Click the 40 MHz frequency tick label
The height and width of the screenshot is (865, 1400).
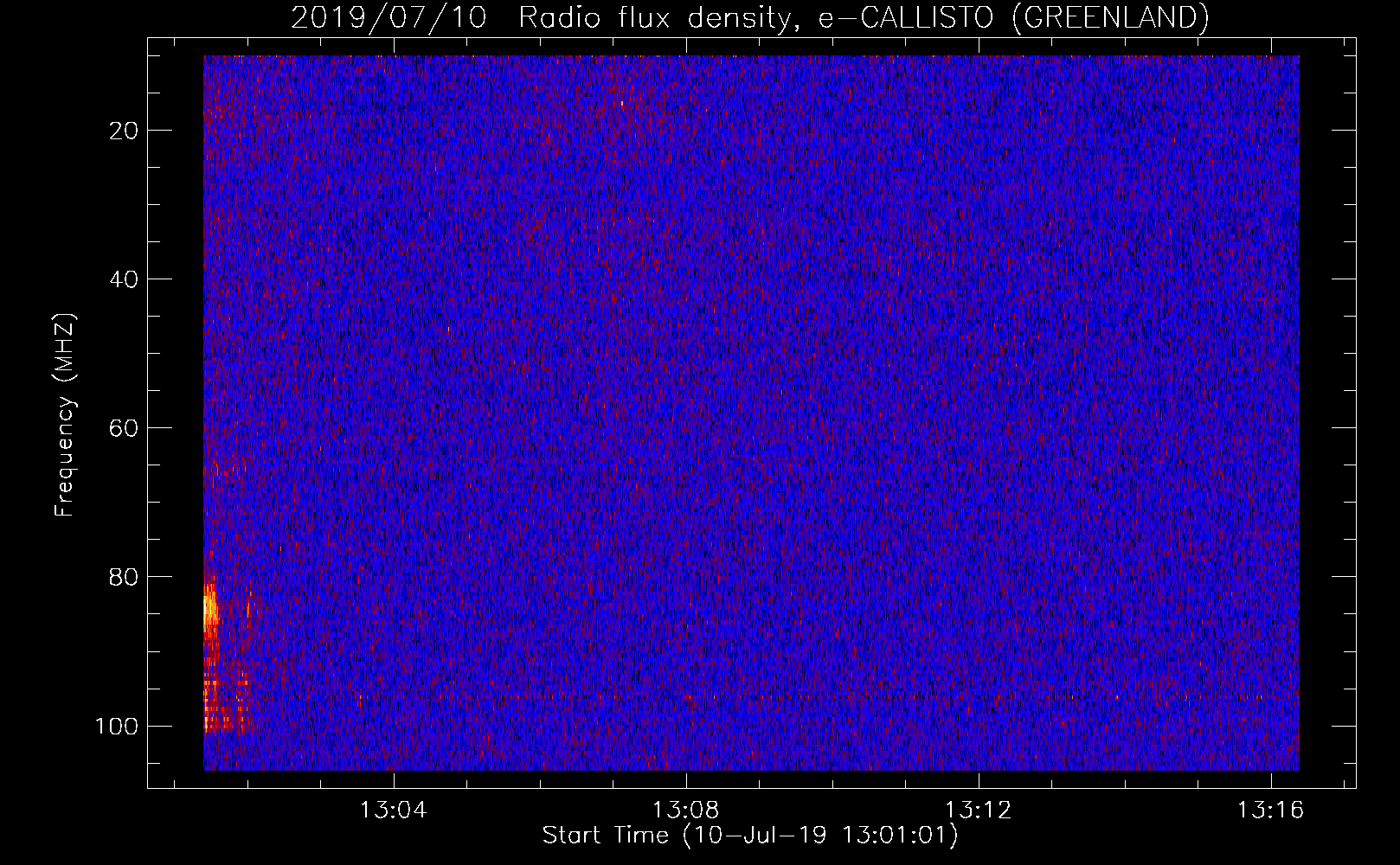tap(125, 279)
